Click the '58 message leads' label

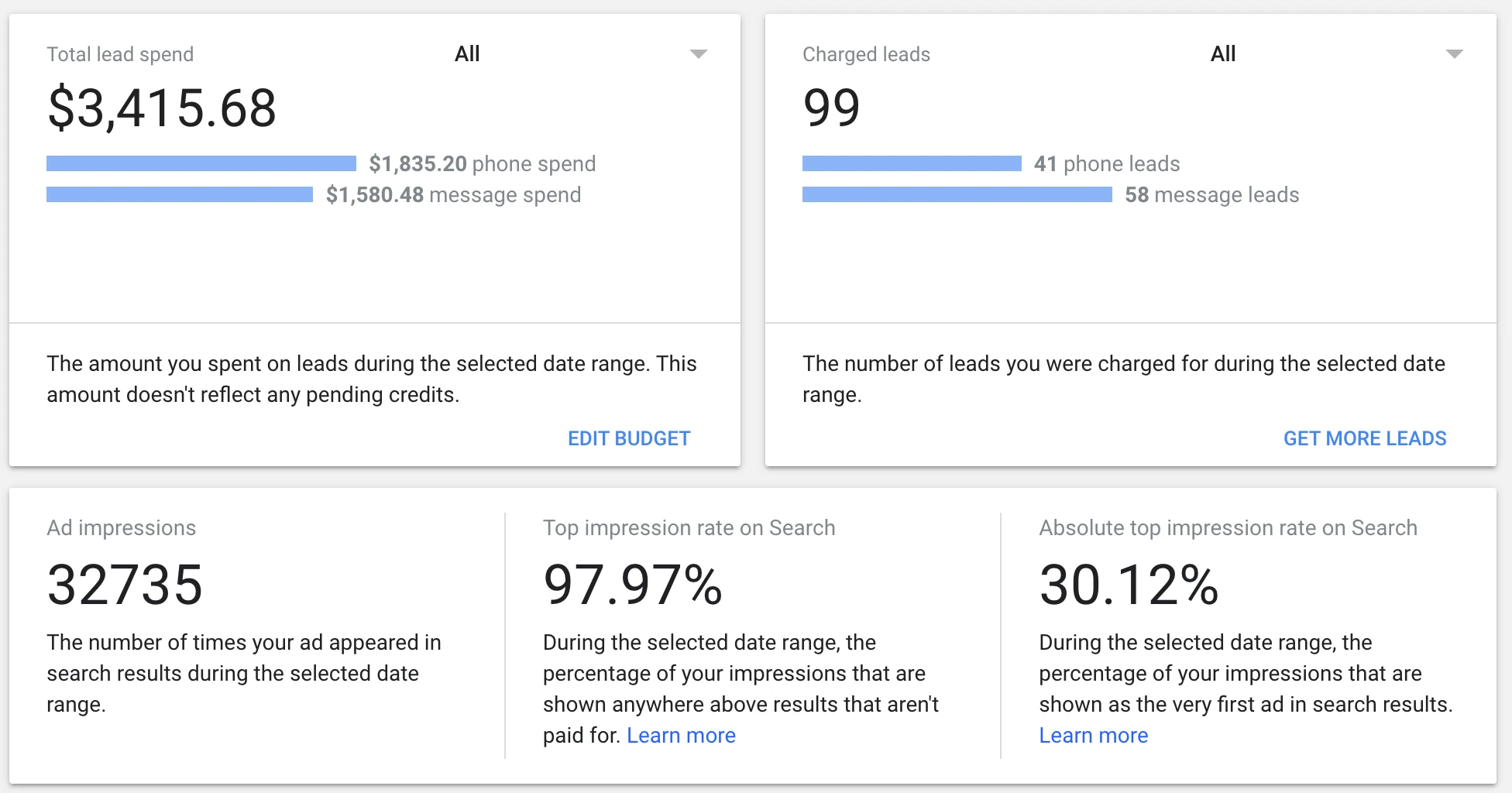tap(1211, 194)
